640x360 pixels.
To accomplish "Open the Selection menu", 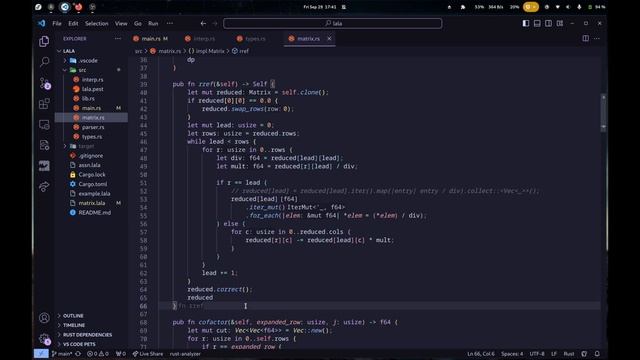I will (x=96, y=23).
